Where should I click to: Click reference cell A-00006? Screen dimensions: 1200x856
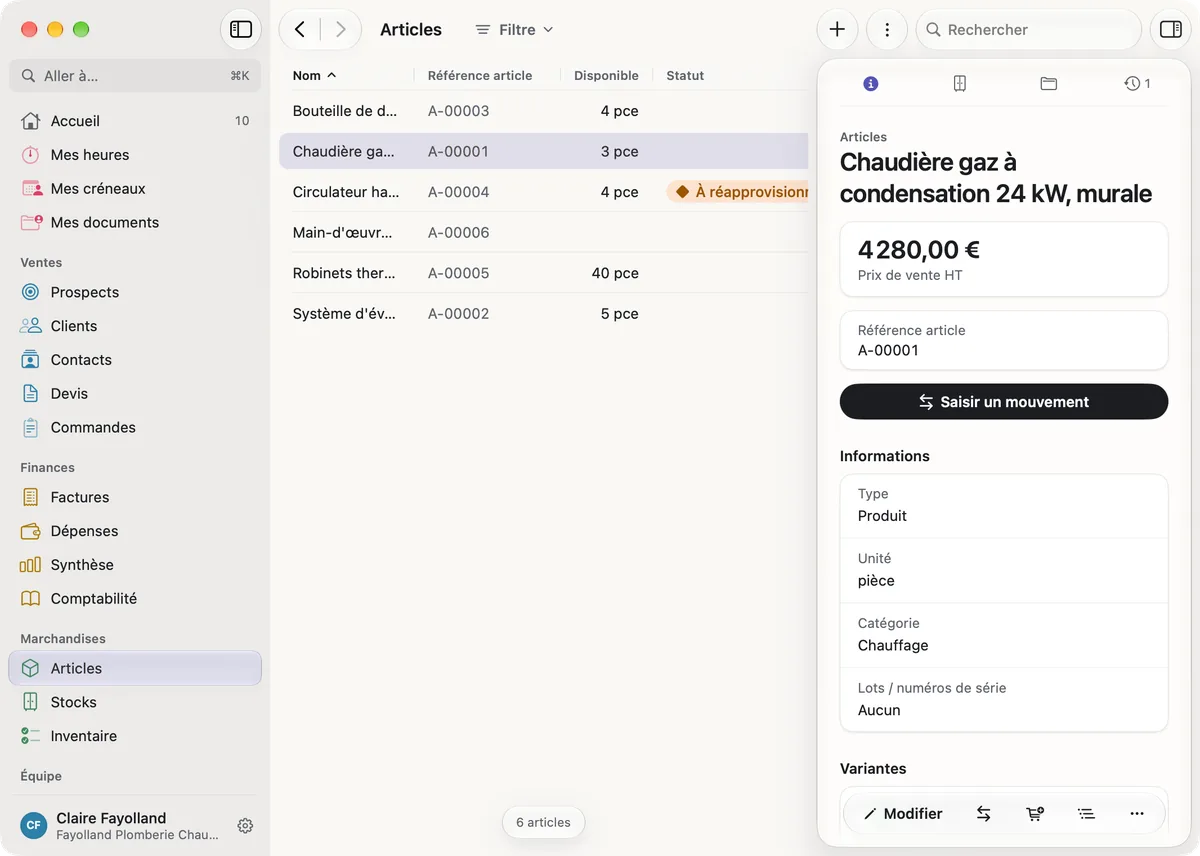tap(459, 233)
